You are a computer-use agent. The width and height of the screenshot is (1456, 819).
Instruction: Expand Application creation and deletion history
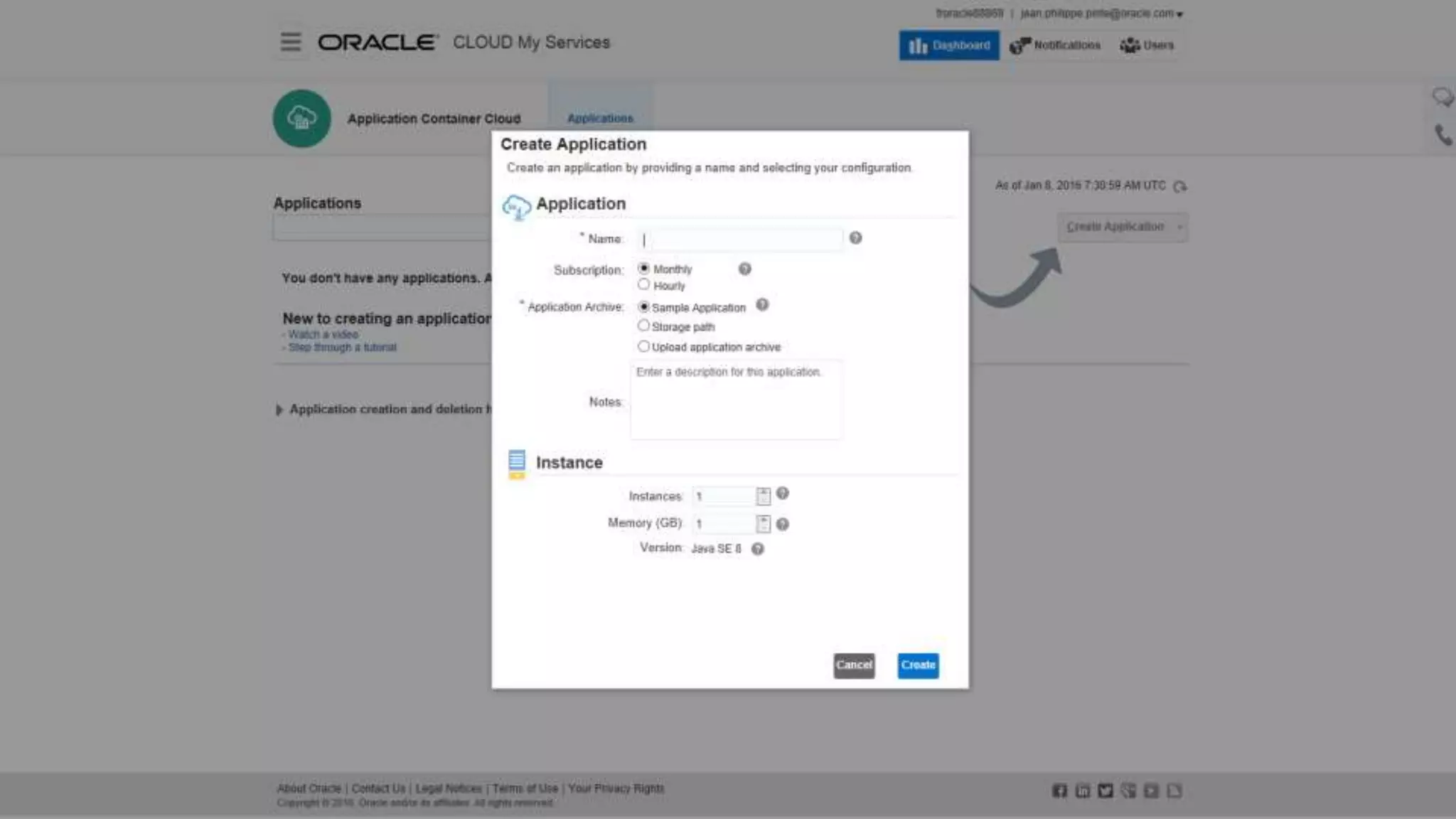click(279, 410)
